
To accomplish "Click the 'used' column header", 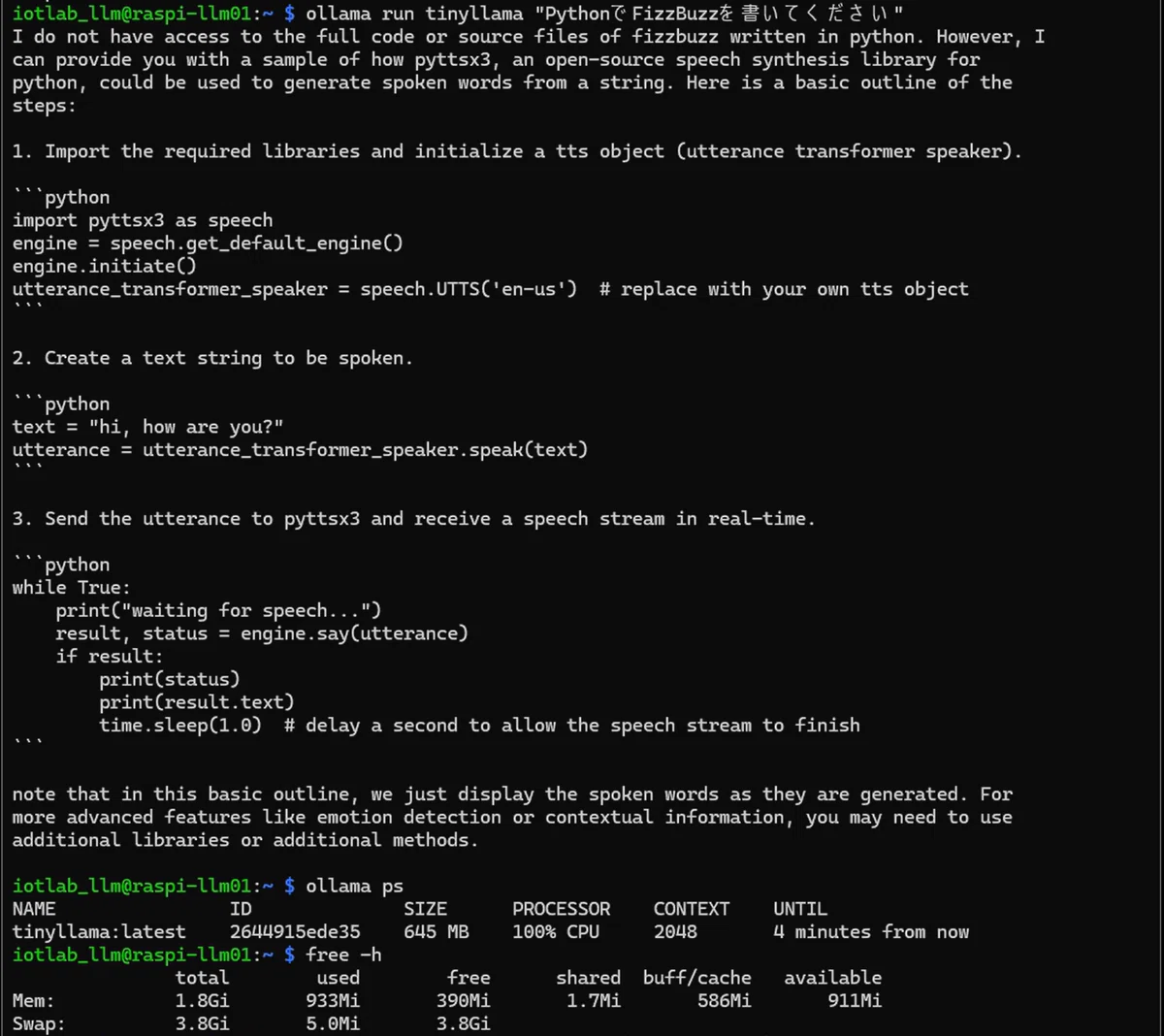I will pos(338,978).
